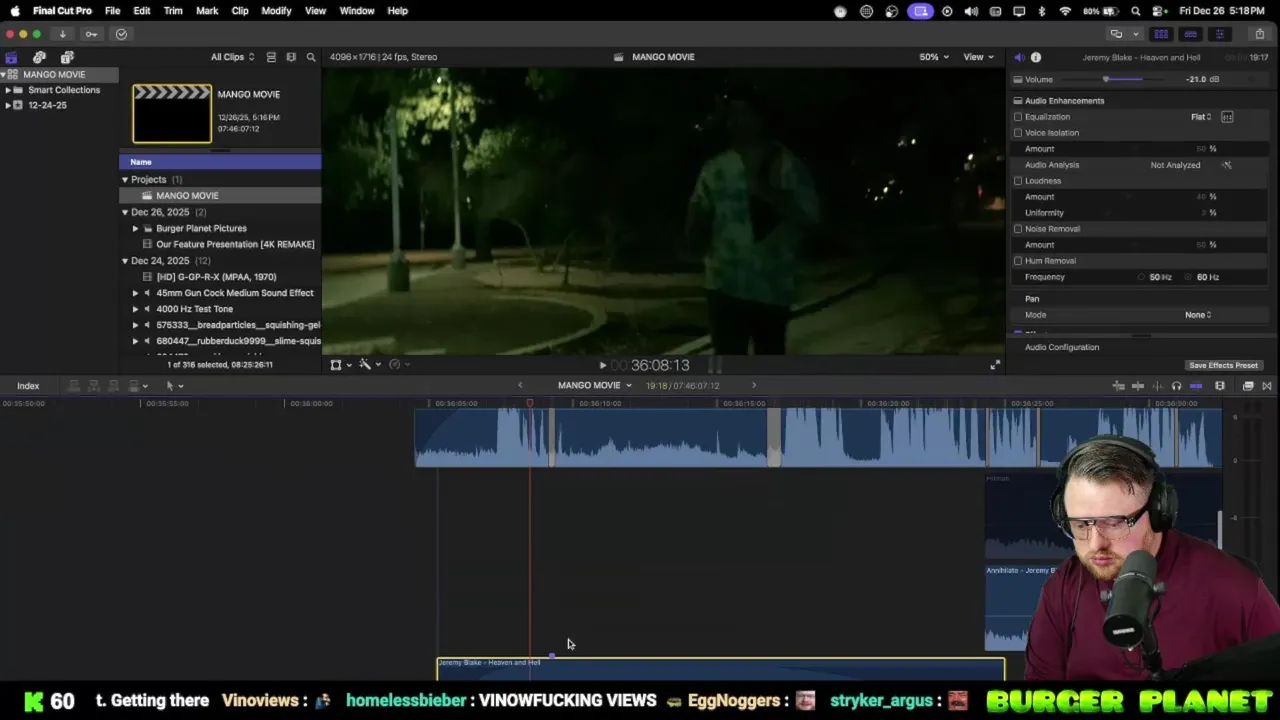Open the Import Media arrow button
This screenshot has height=720, width=1280.
[62, 34]
